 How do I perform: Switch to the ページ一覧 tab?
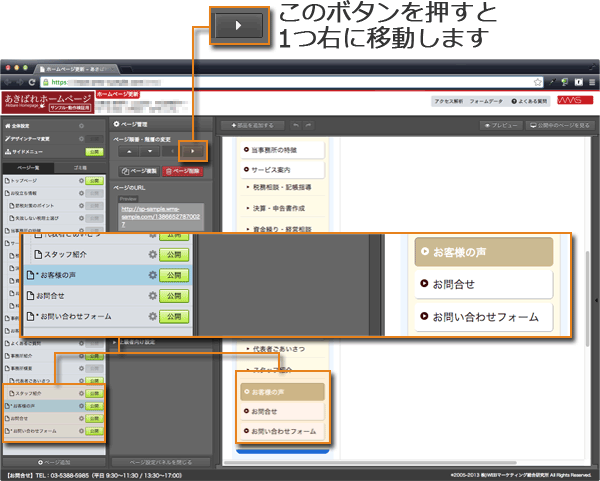click(28, 166)
